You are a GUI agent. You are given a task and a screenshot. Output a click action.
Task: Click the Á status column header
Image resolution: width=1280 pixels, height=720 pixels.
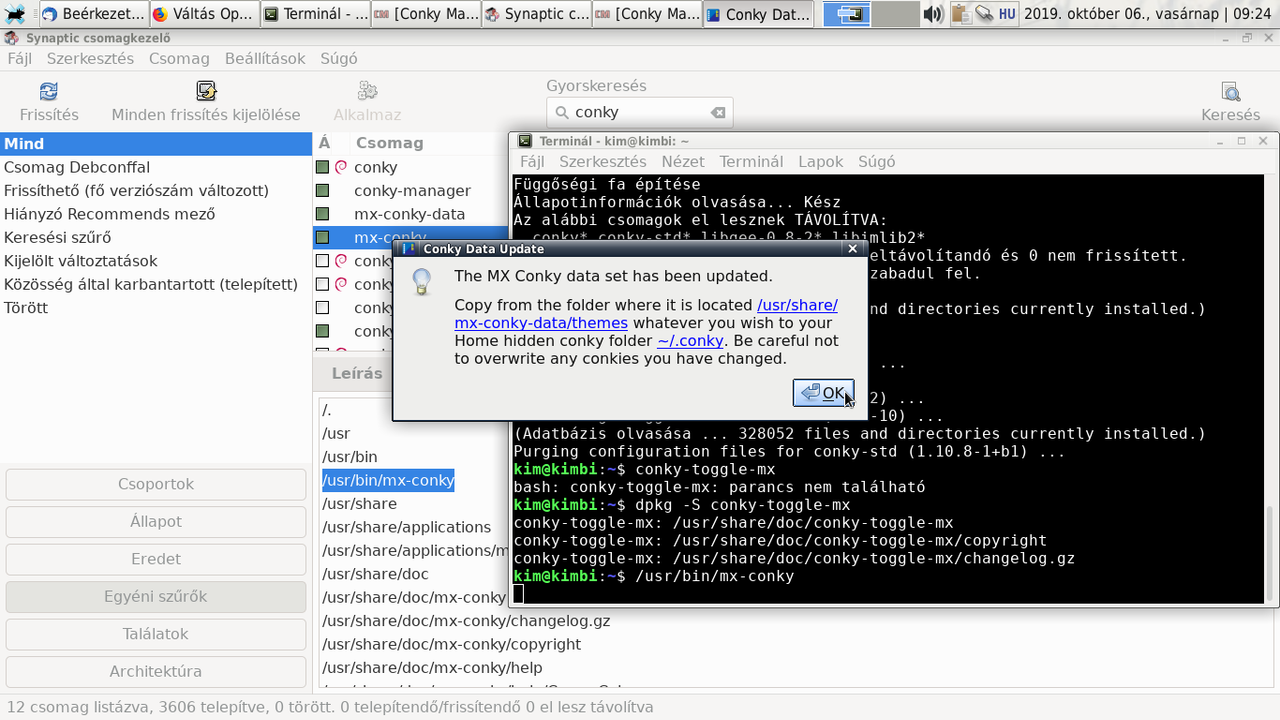pos(324,143)
